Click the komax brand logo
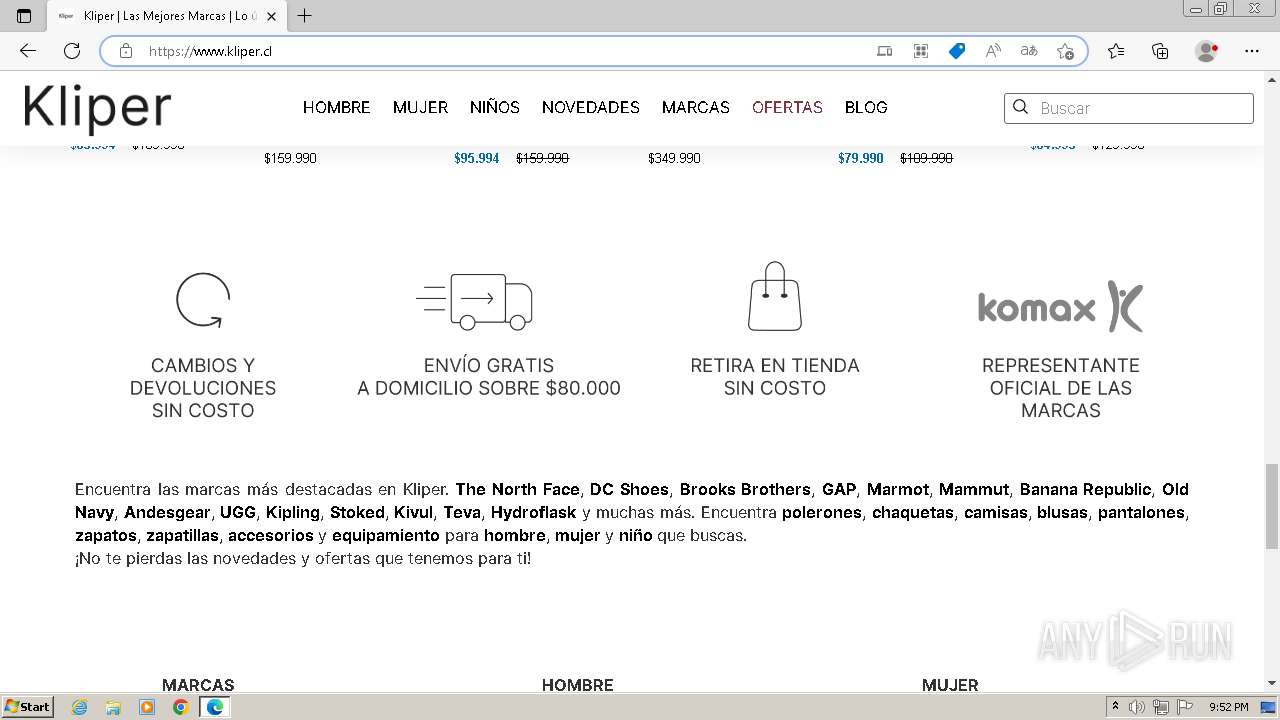 (1060, 307)
